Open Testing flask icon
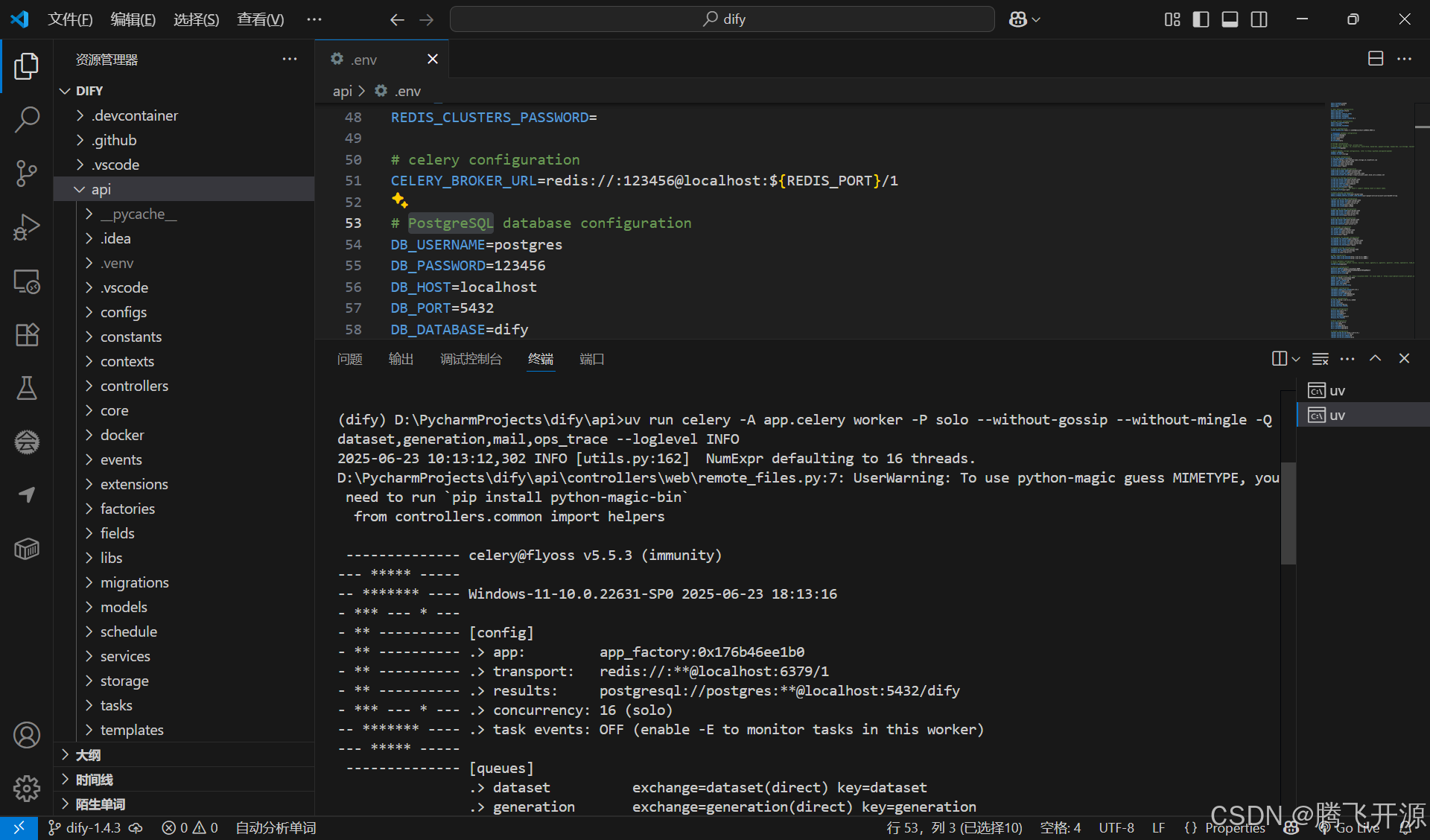This screenshot has width=1430, height=840. (27, 388)
